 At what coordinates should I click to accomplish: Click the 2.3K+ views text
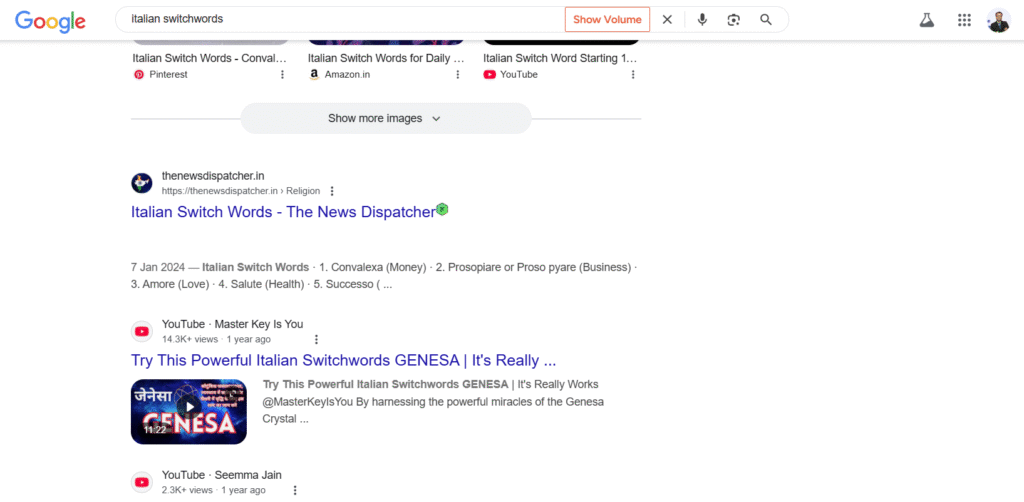(187, 490)
